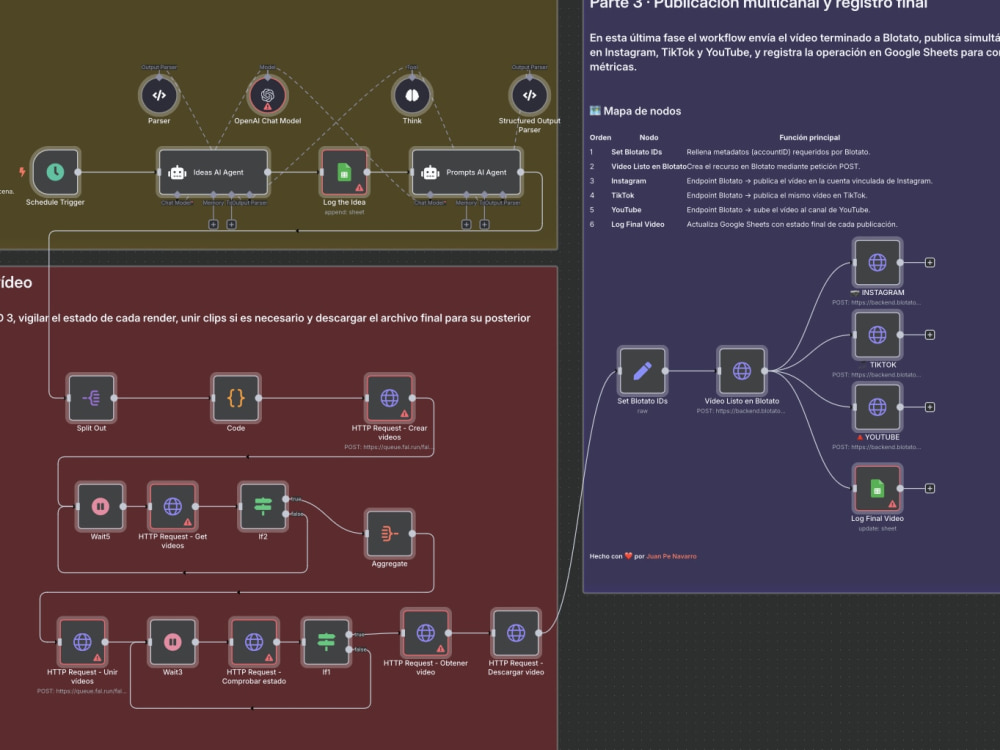1000x750 pixels.
Task: Add Output Parser sub-node to Prompts AI Agent
Action: pyautogui.click(x=485, y=224)
